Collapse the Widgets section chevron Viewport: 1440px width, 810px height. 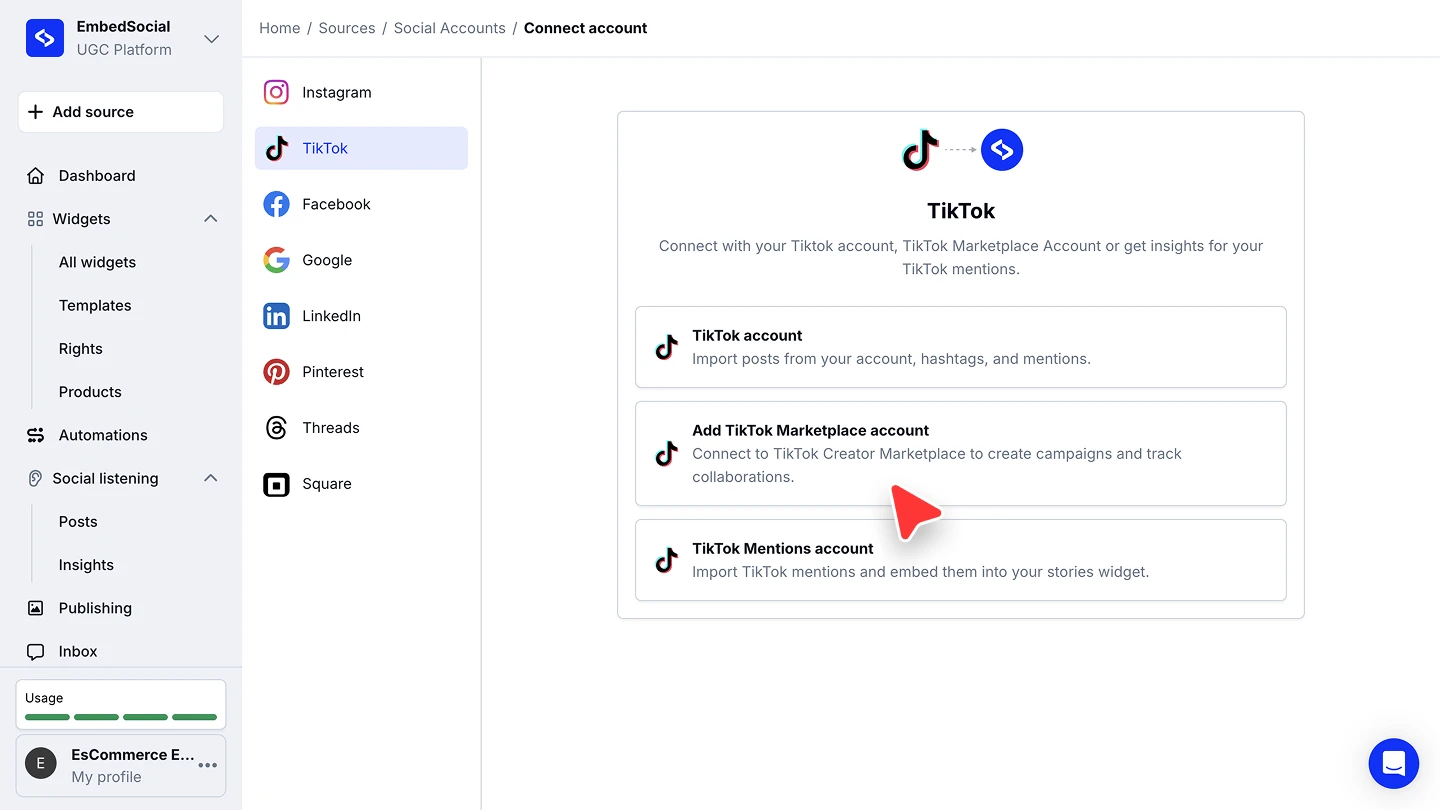211,219
